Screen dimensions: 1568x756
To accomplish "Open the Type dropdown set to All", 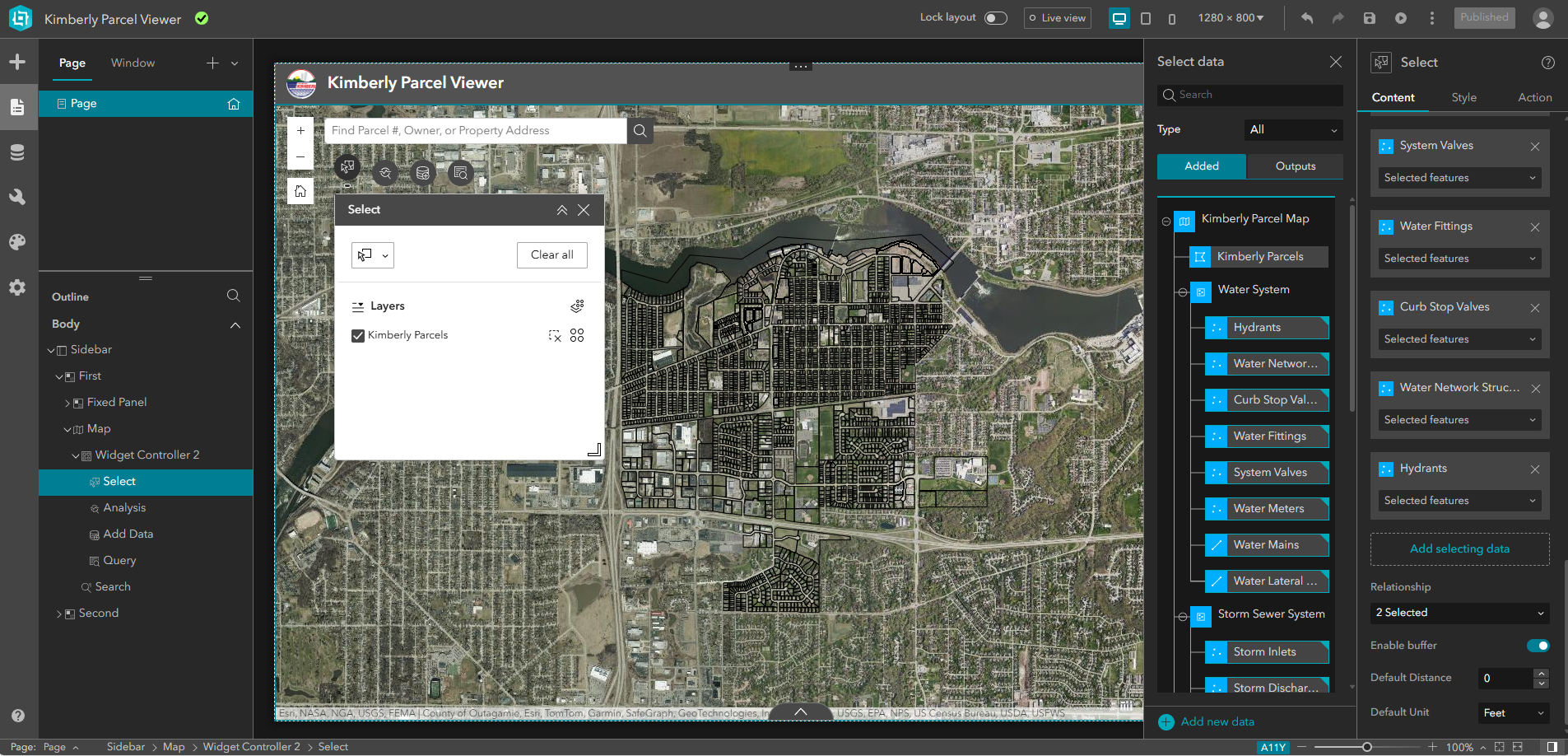I will tap(1292, 129).
